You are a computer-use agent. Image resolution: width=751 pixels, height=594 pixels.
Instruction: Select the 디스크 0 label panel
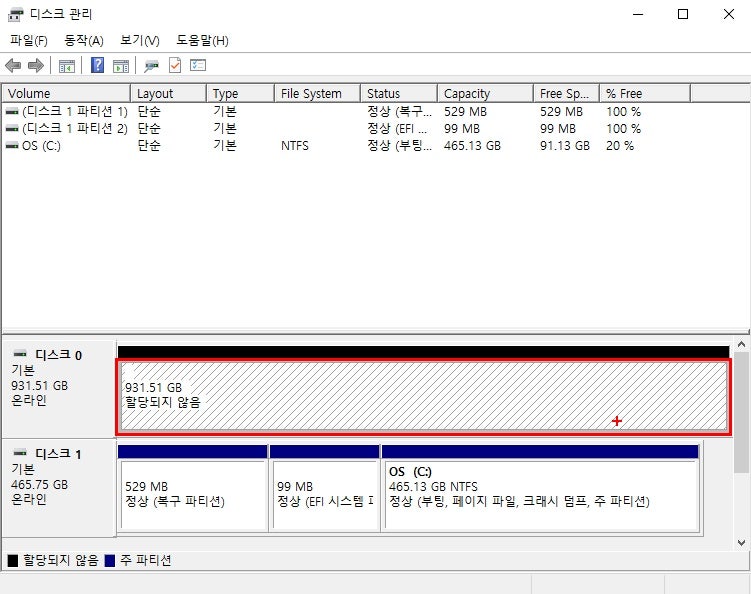(59, 389)
